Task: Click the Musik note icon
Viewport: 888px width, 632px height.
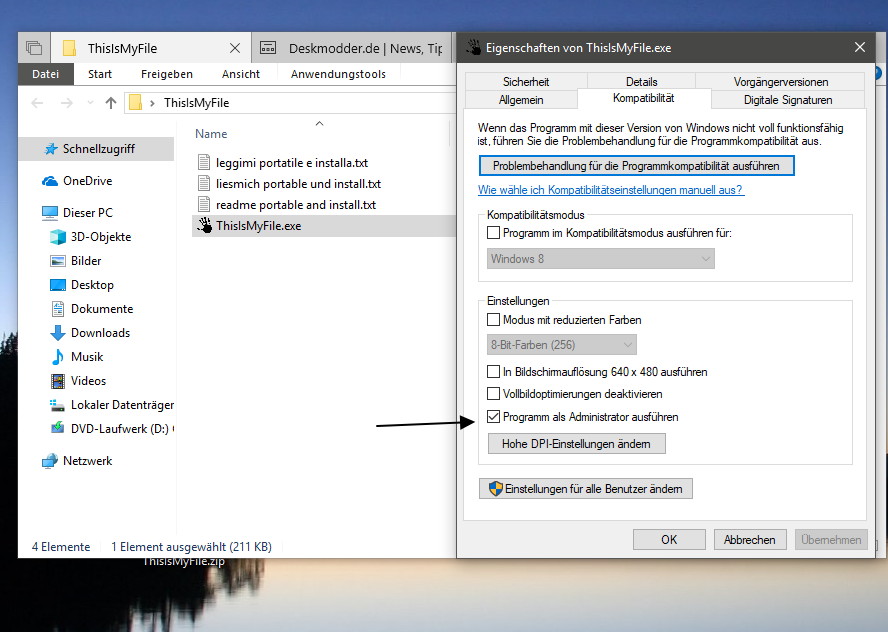Action: click(58, 357)
